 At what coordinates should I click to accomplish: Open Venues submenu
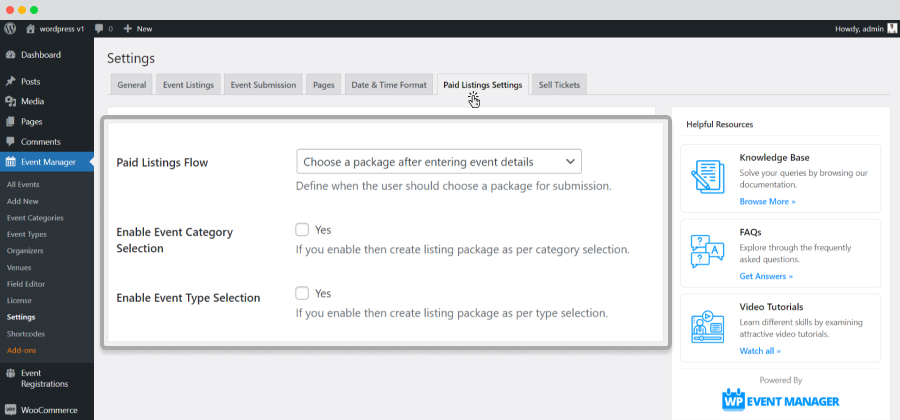[x=19, y=267]
